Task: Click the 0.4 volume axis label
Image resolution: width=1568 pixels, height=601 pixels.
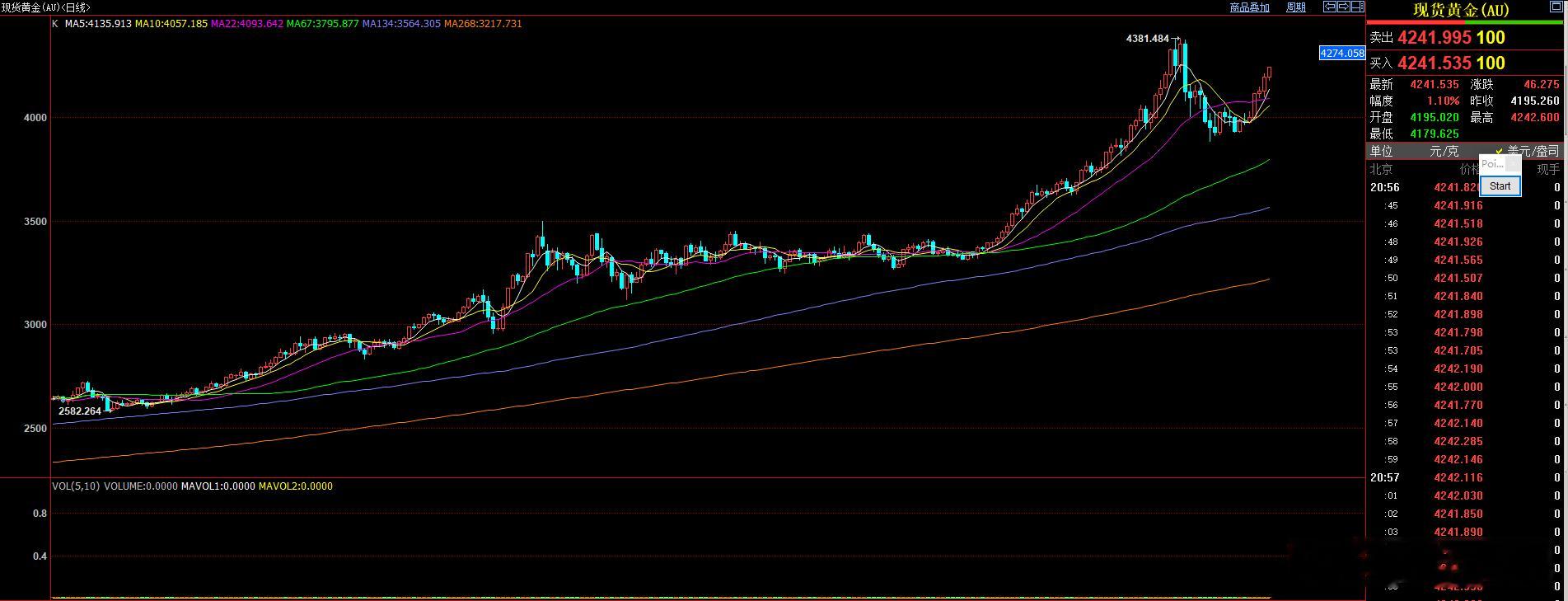Action: pos(40,556)
